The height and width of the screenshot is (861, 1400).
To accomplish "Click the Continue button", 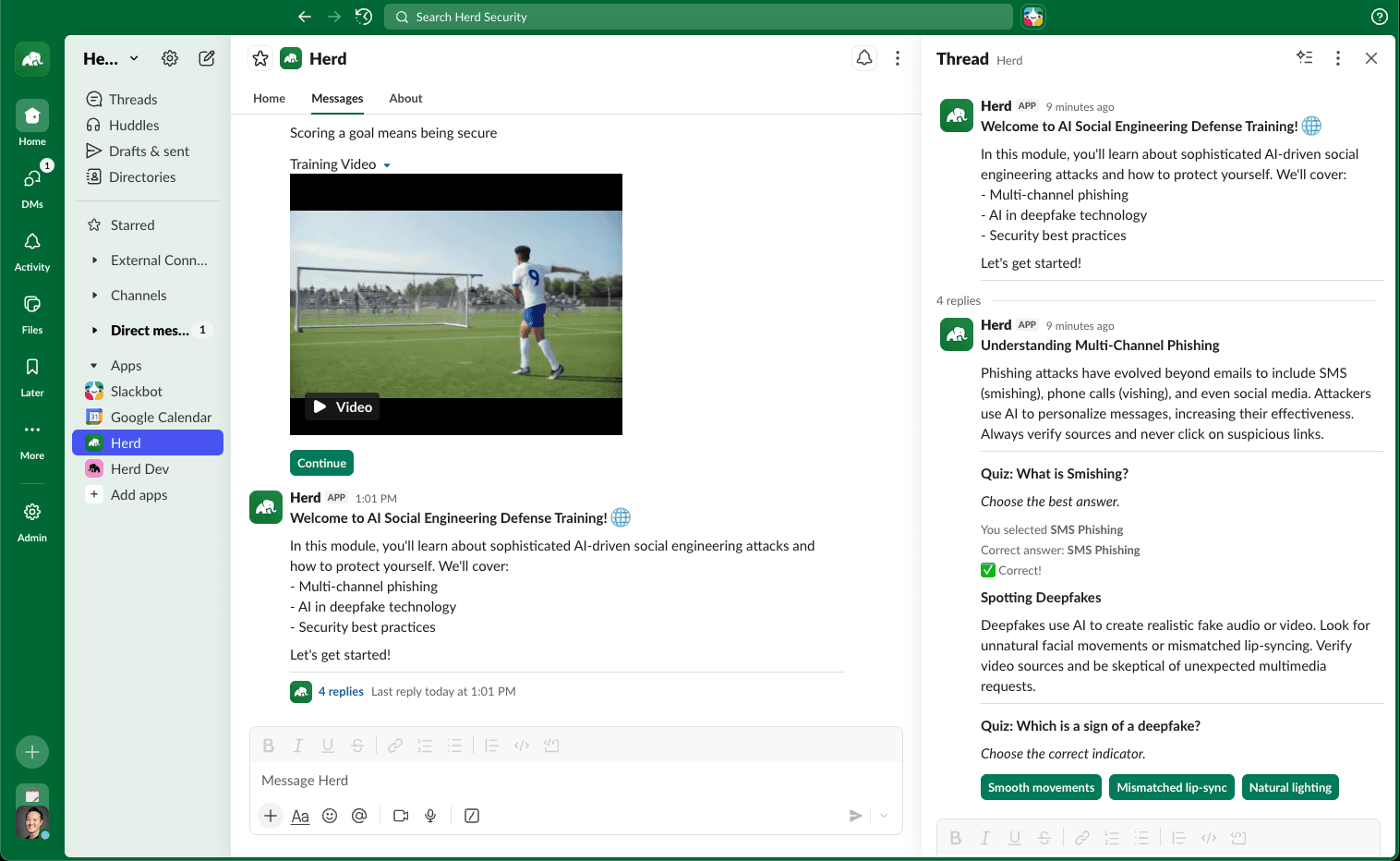I will click(321, 462).
